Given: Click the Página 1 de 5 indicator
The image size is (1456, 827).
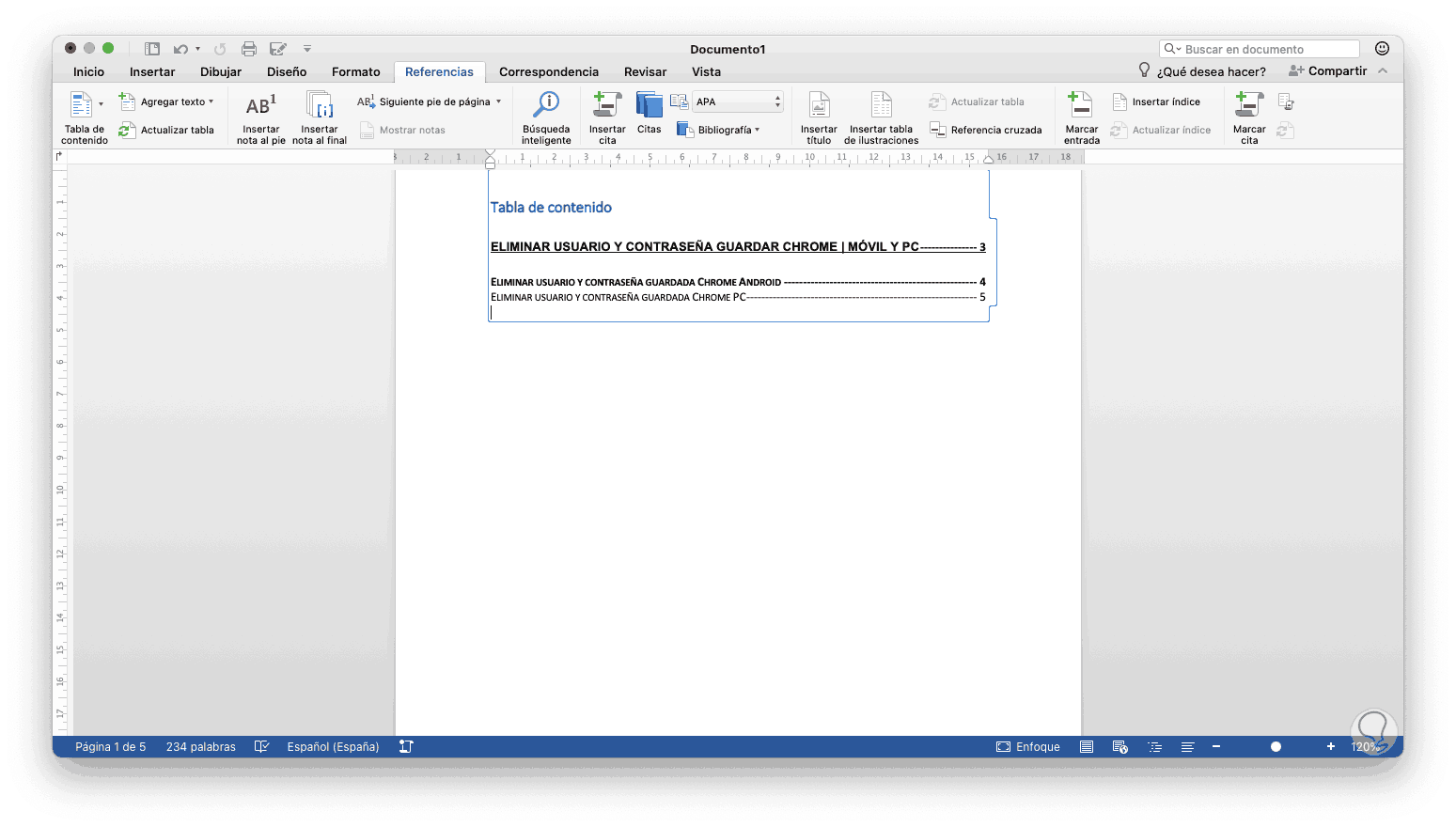Looking at the screenshot, I should (111, 747).
